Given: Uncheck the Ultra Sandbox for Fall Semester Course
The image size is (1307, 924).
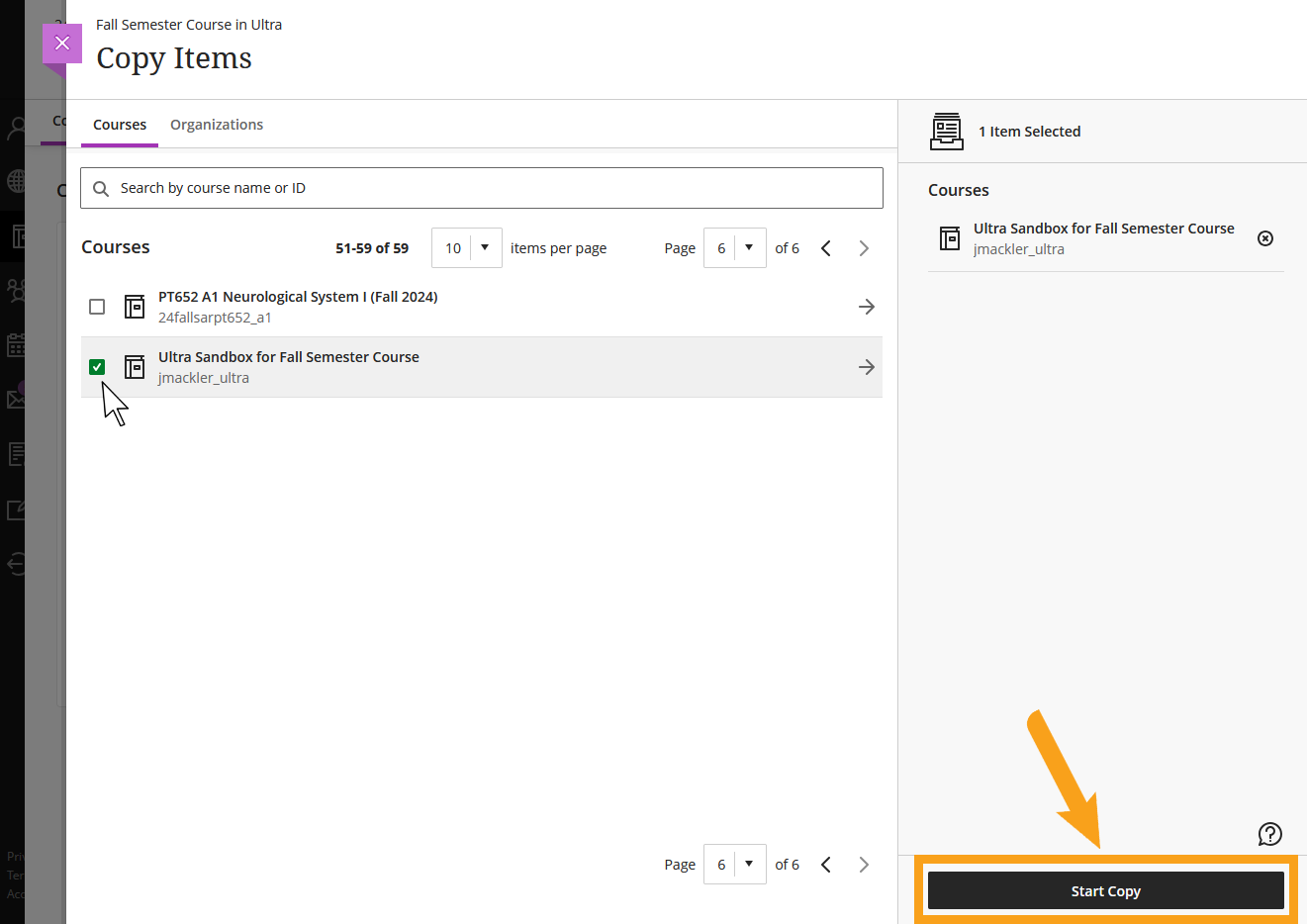Looking at the screenshot, I should pyautogui.click(x=96, y=366).
